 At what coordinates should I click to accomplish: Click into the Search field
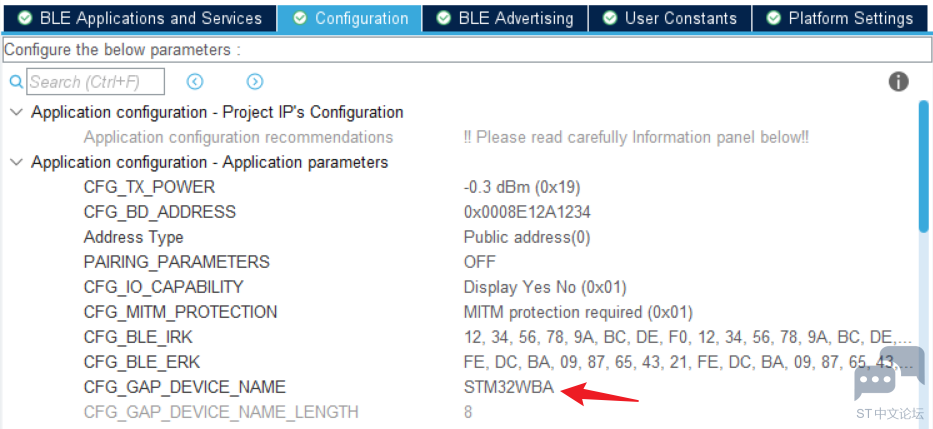(x=95, y=82)
